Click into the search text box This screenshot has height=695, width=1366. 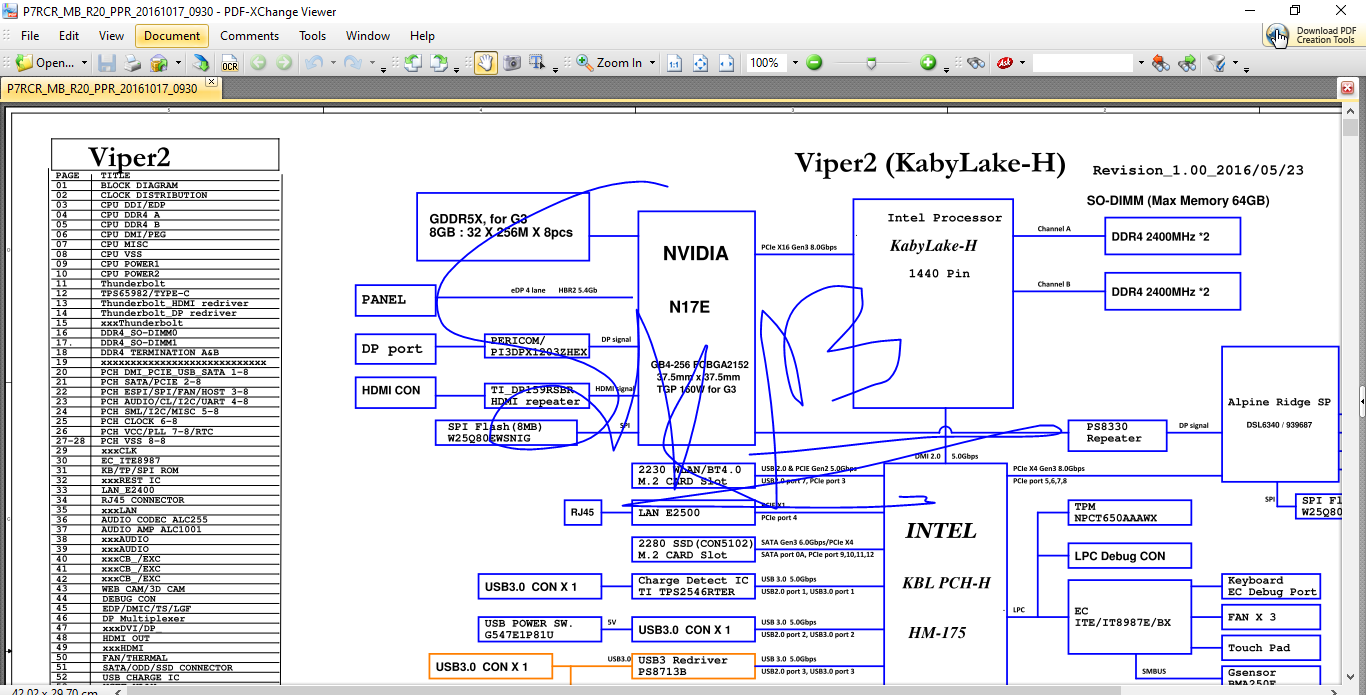click(1083, 63)
